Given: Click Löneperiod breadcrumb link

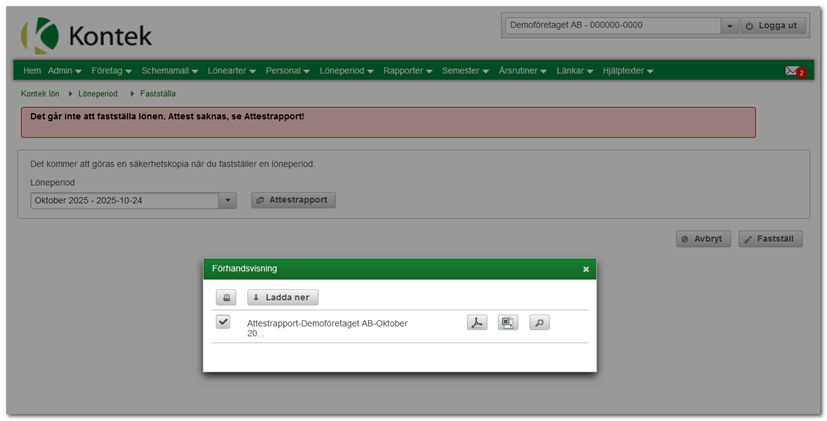Looking at the screenshot, I should (x=98, y=93).
